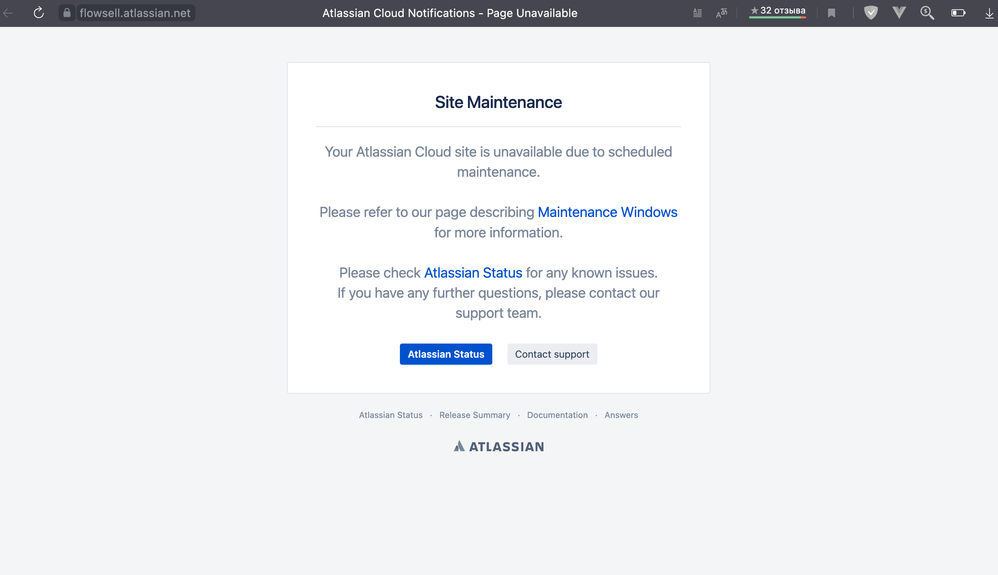Viewport: 998px width, 575px height.
Task: Click the page title 'Atlassian Cloud Notifications - Page Unavailable'
Action: tap(449, 13)
